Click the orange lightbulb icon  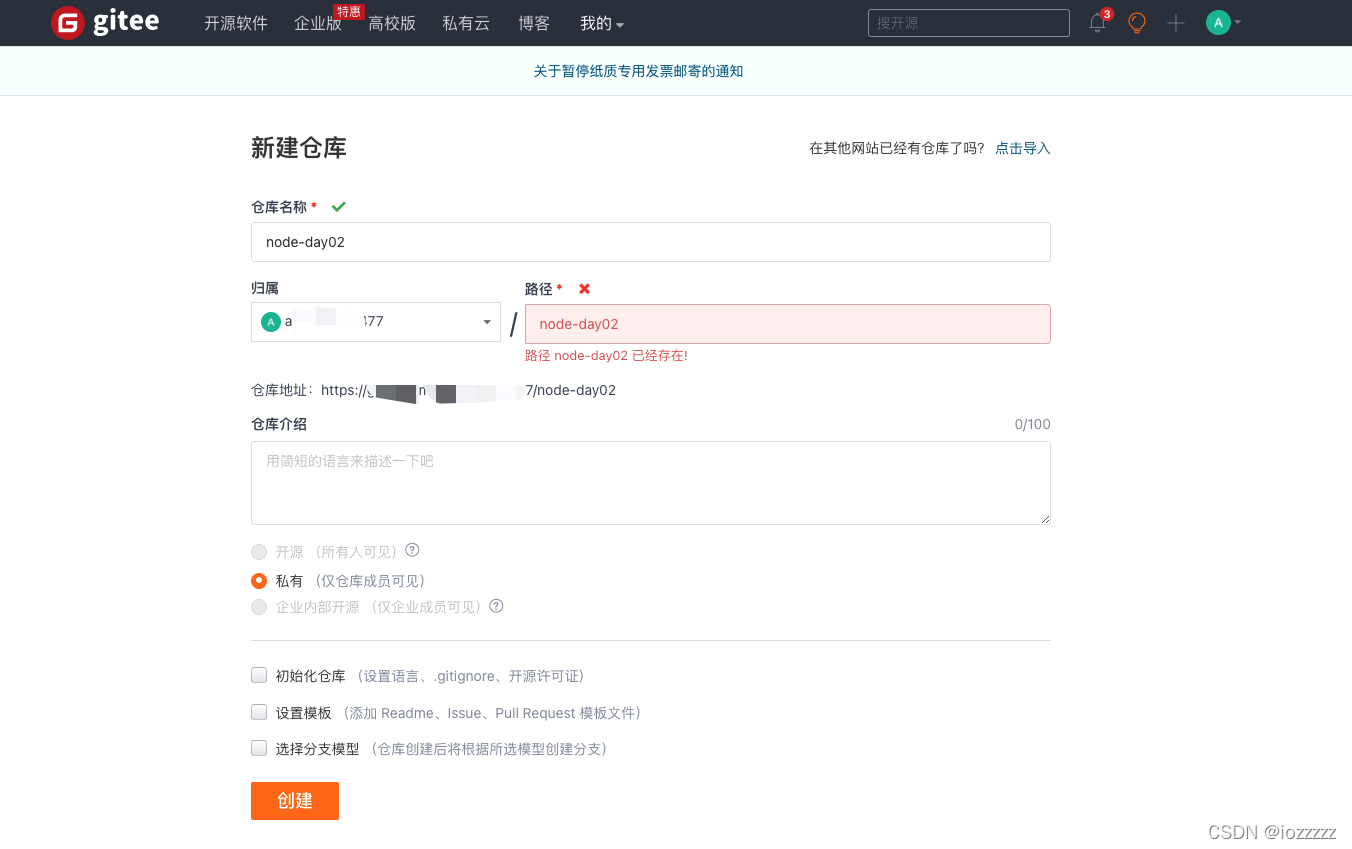coord(1137,23)
